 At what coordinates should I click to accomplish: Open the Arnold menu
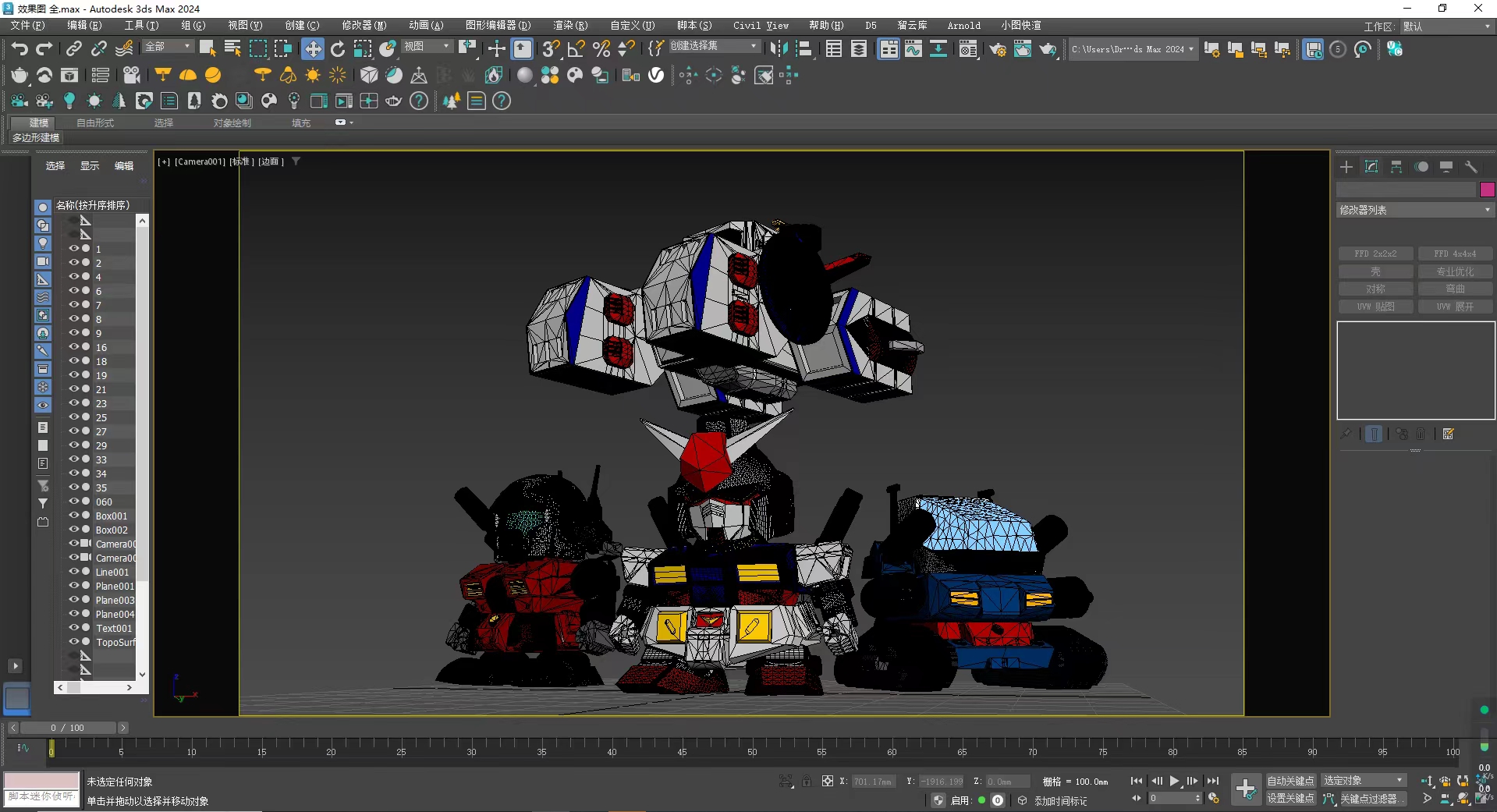point(963,26)
